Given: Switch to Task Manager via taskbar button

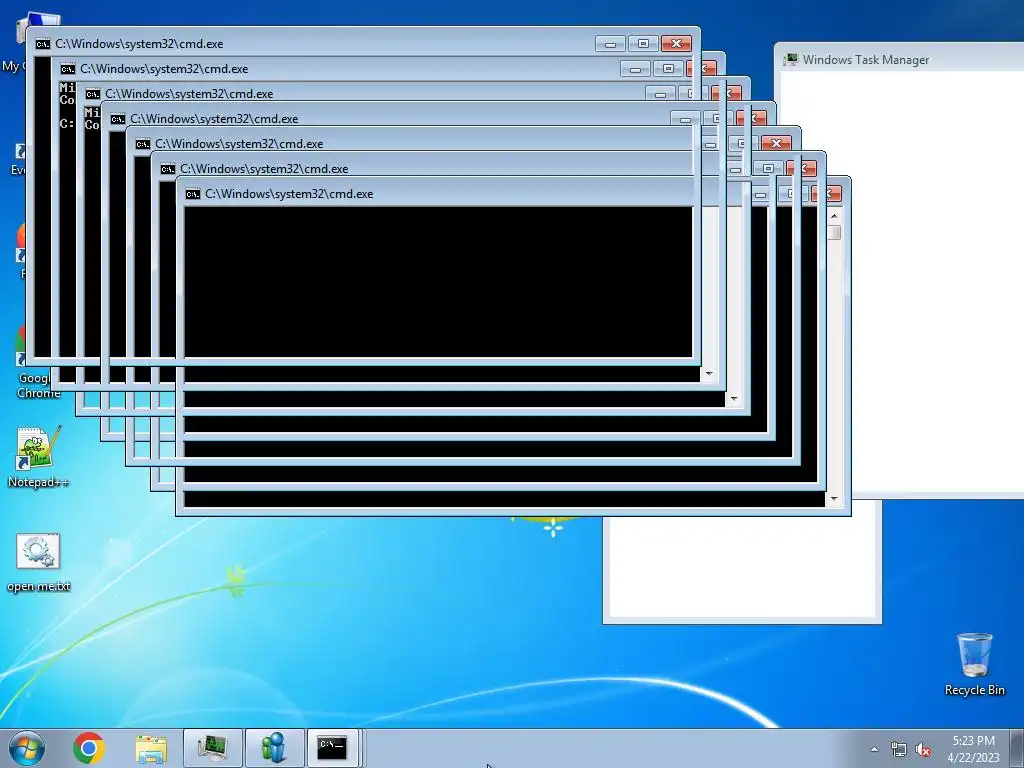Looking at the screenshot, I should [x=213, y=748].
